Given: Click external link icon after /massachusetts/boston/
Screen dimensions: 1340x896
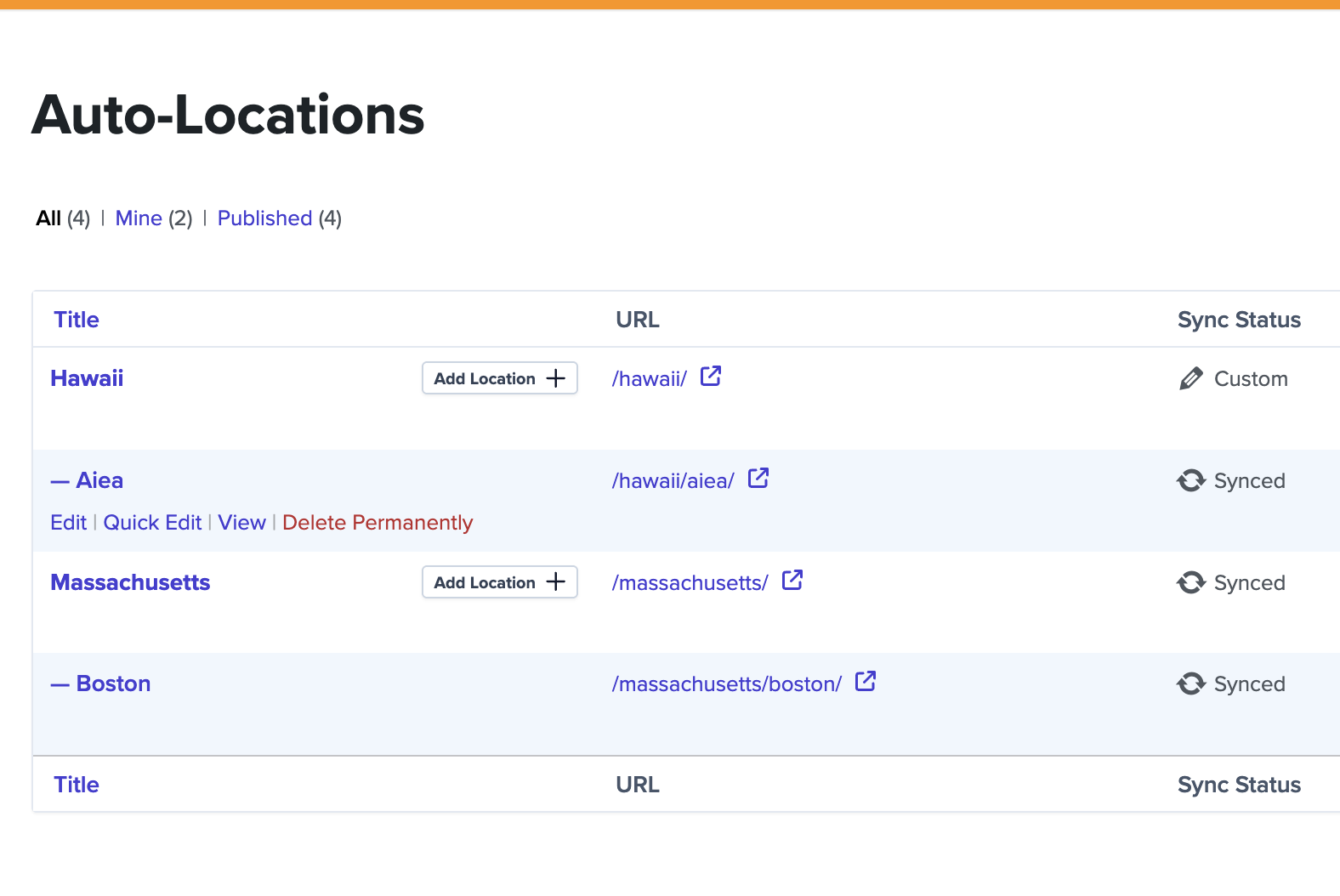Looking at the screenshot, I should pyautogui.click(x=865, y=682).
